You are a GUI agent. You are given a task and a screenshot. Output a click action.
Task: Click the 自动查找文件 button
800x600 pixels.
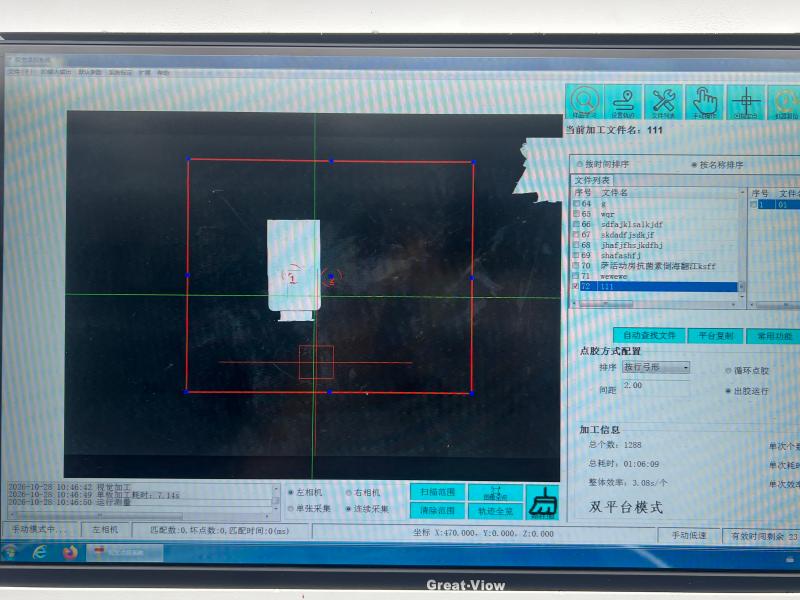click(x=649, y=336)
